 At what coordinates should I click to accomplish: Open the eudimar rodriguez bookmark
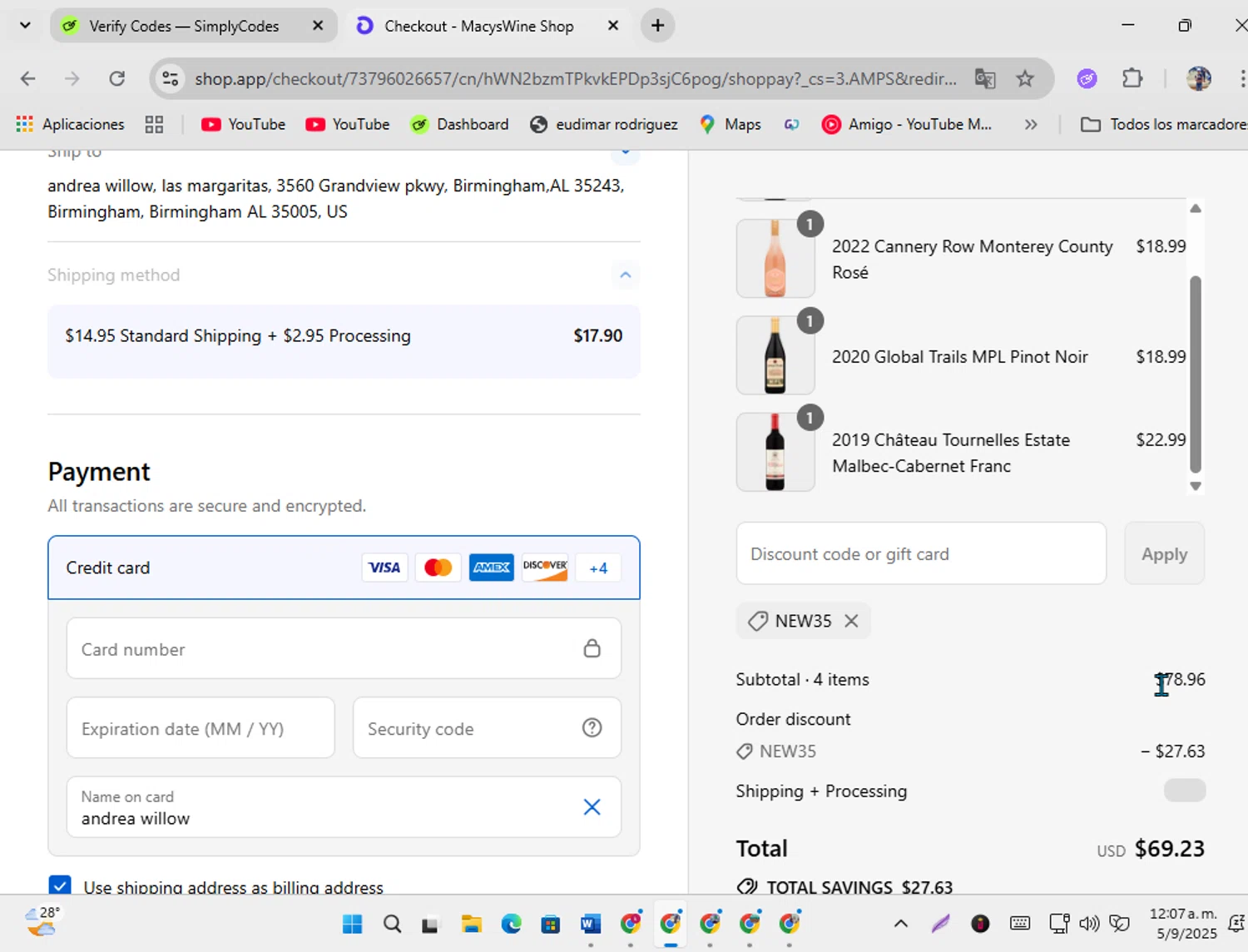(604, 124)
